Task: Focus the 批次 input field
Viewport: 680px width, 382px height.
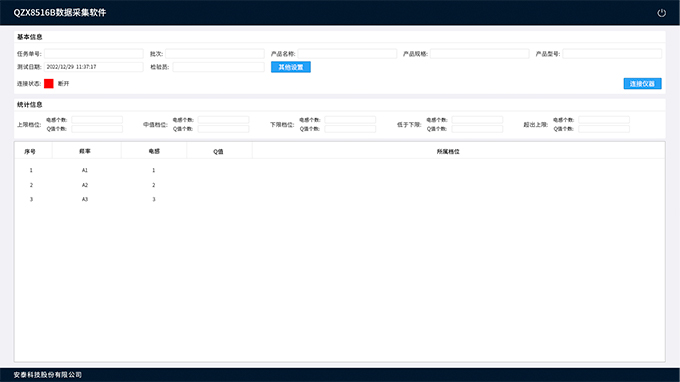Action: pyautogui.click(x=215, y=54)
